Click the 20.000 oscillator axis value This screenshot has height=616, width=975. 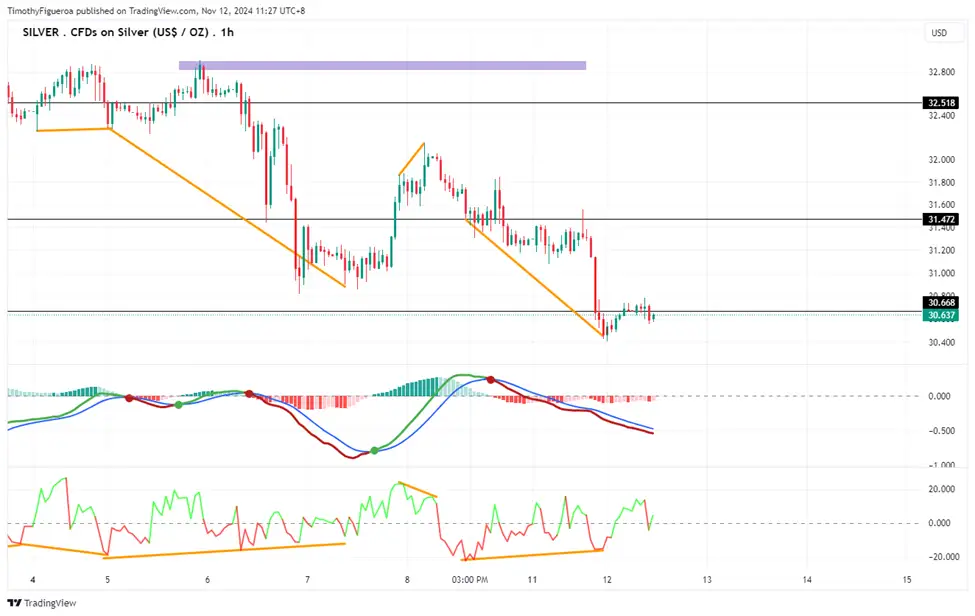coord(941,489)
